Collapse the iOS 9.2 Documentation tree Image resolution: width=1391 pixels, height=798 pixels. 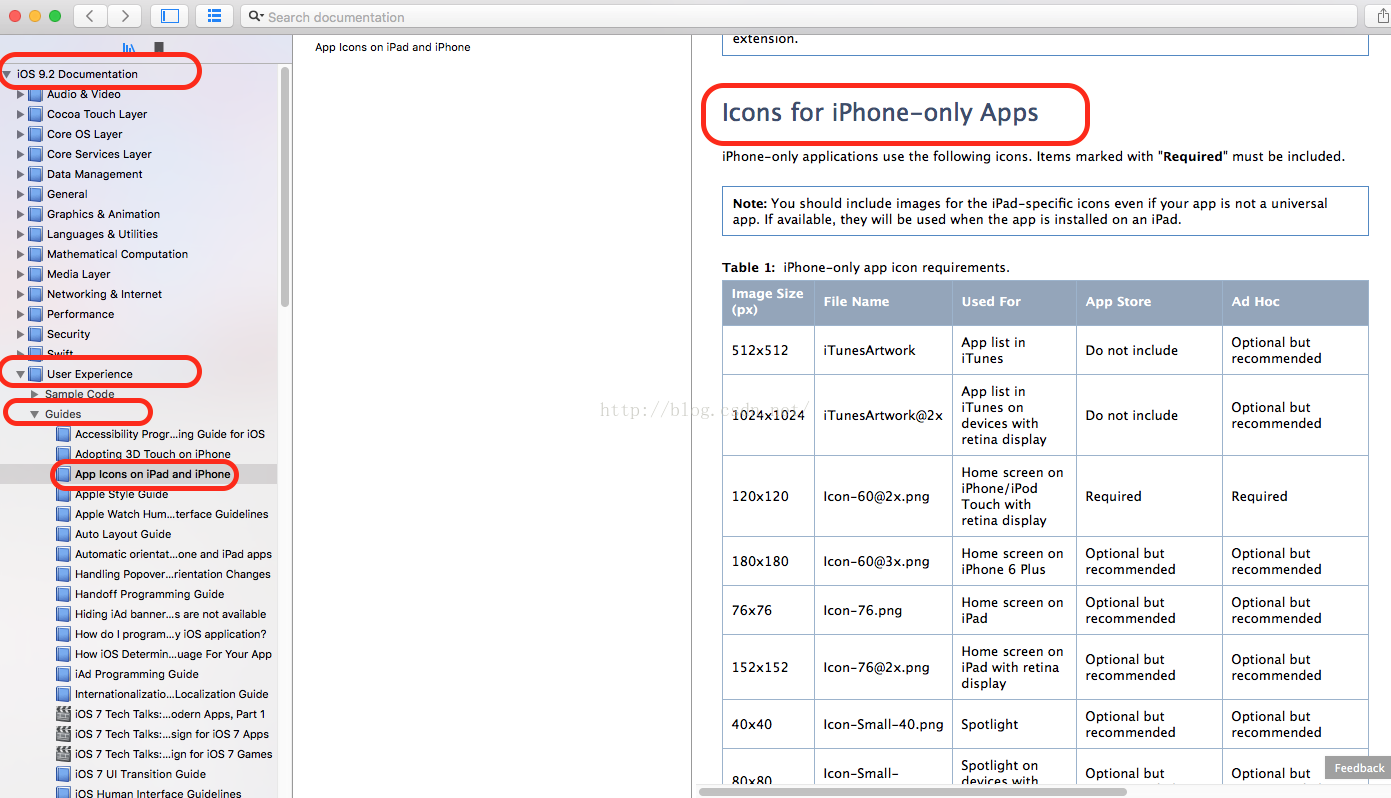point(8,74)
